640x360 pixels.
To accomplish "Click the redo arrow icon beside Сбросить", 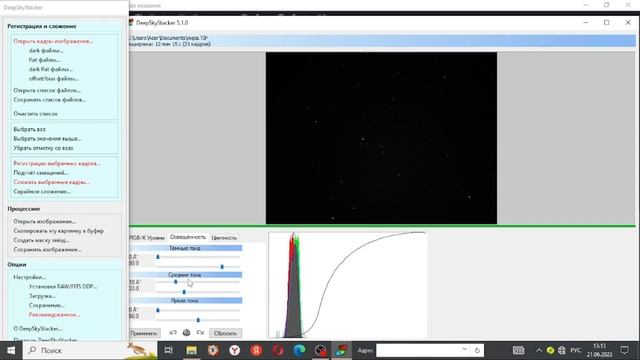I will point(200,333).
